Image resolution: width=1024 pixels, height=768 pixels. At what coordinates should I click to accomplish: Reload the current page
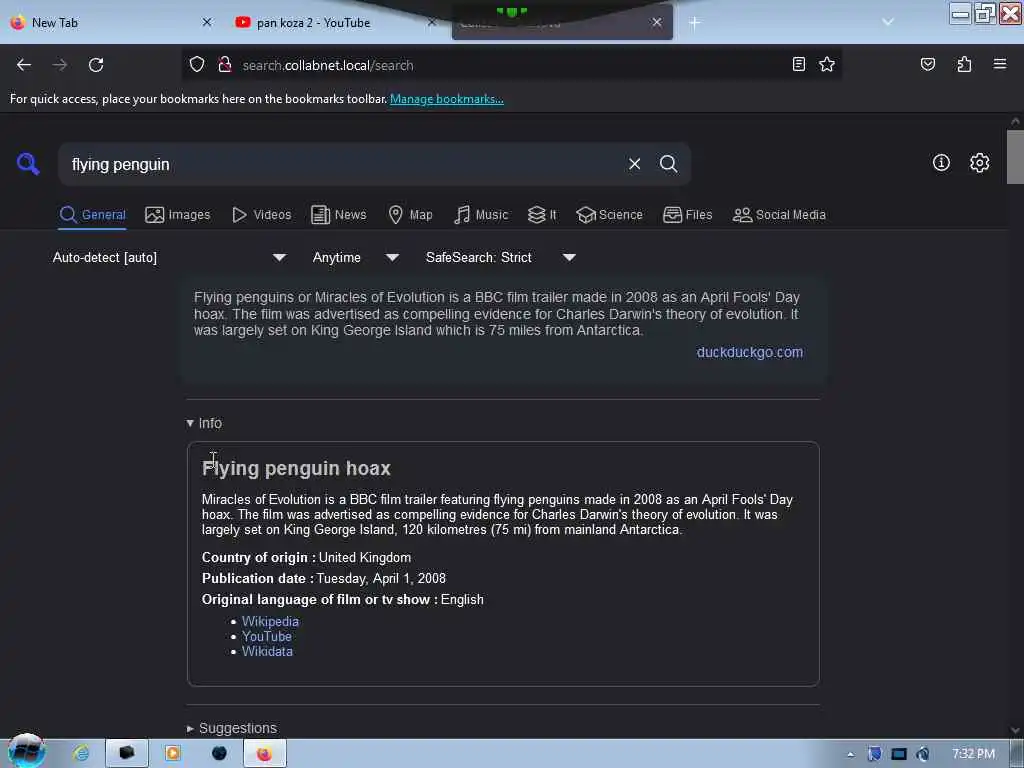click(96, 65)
